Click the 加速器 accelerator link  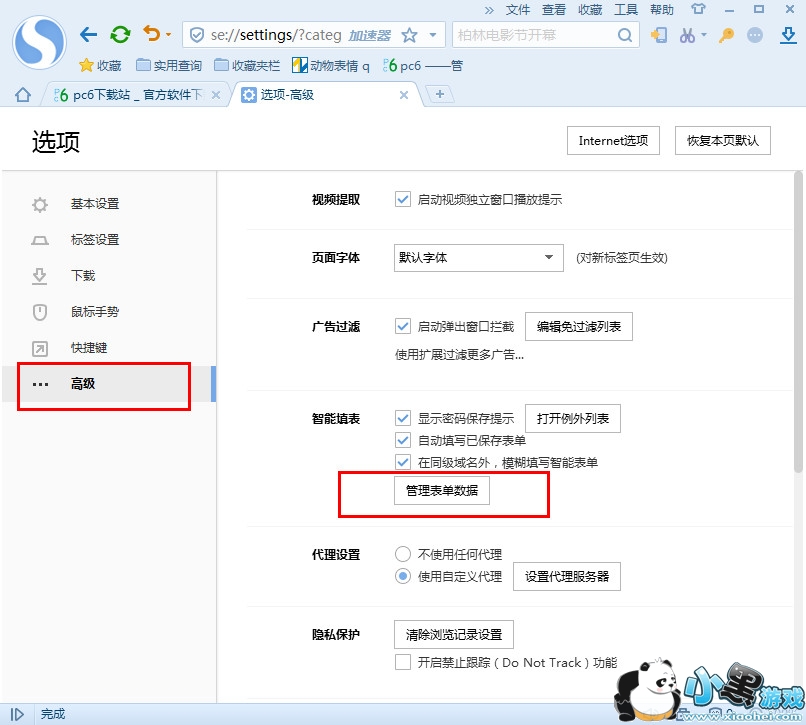tap(370, 35)
